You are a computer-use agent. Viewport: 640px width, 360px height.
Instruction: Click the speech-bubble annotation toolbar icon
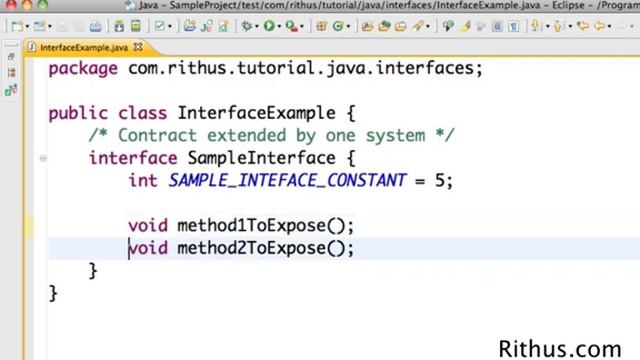pyautogui.click(x=448, y=27)
